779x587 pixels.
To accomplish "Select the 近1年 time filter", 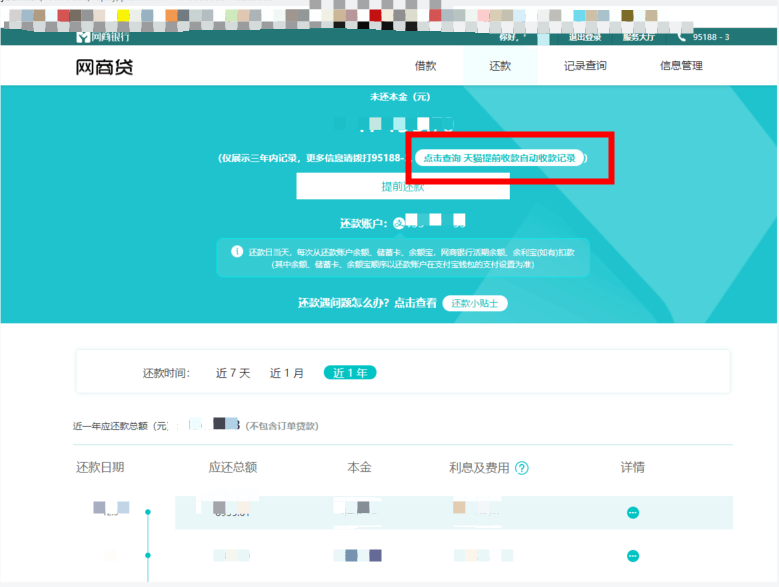I will point(350,372).
